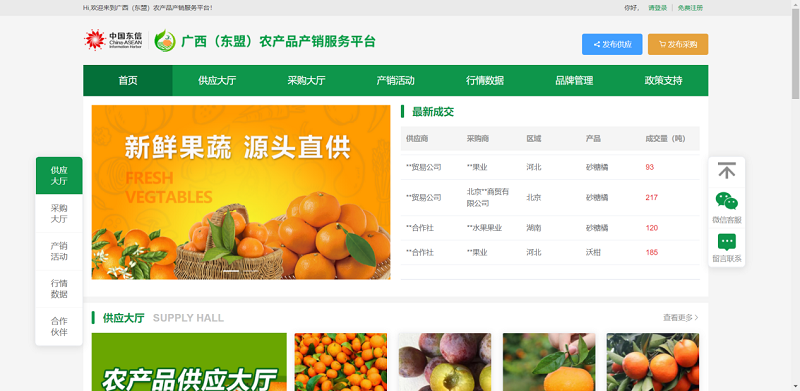Click the back-to-top arrow icon

(x=727, y=170)
